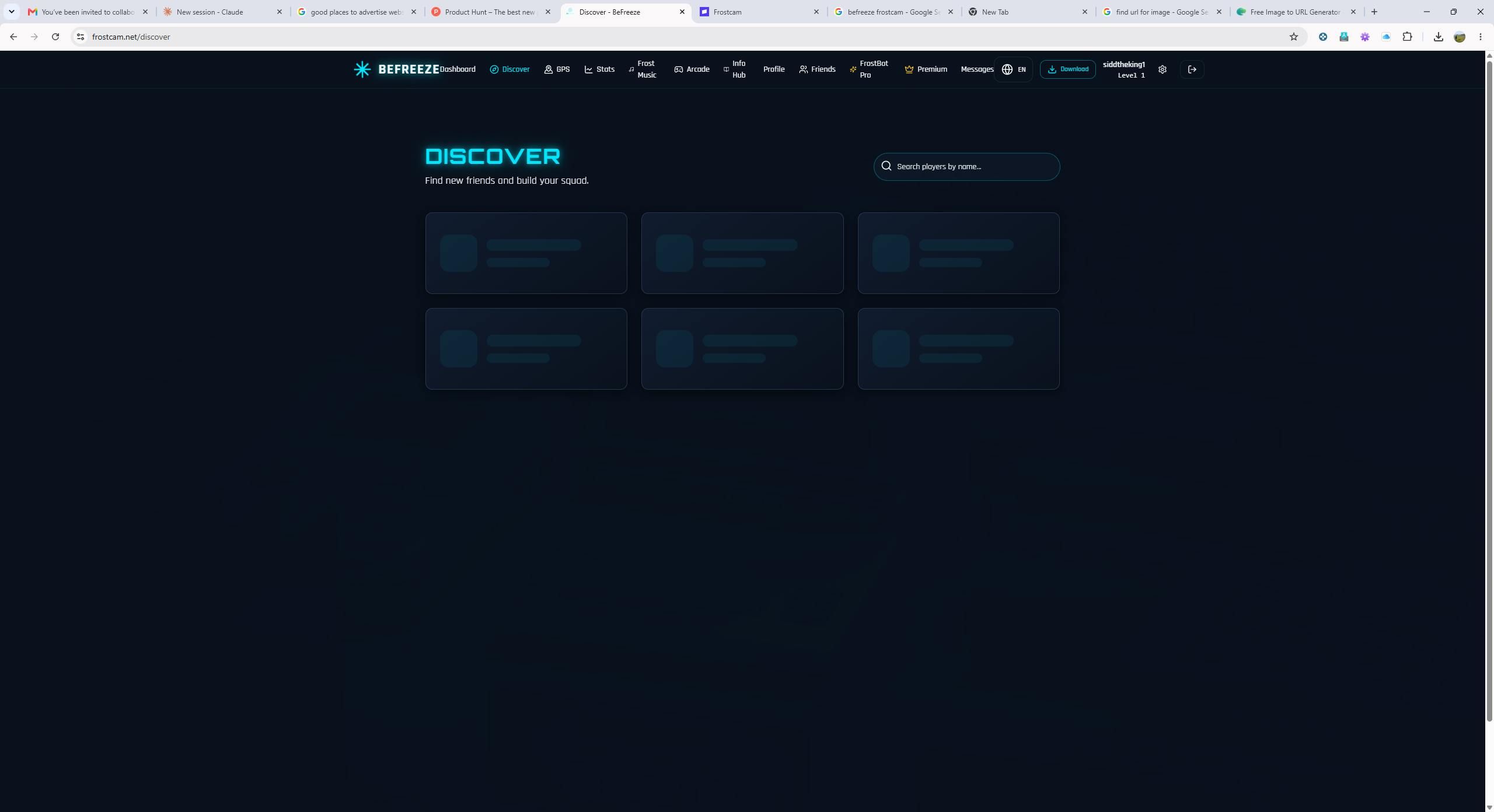Reload the page
This screenshot has width=1494, height=812.
55,37
